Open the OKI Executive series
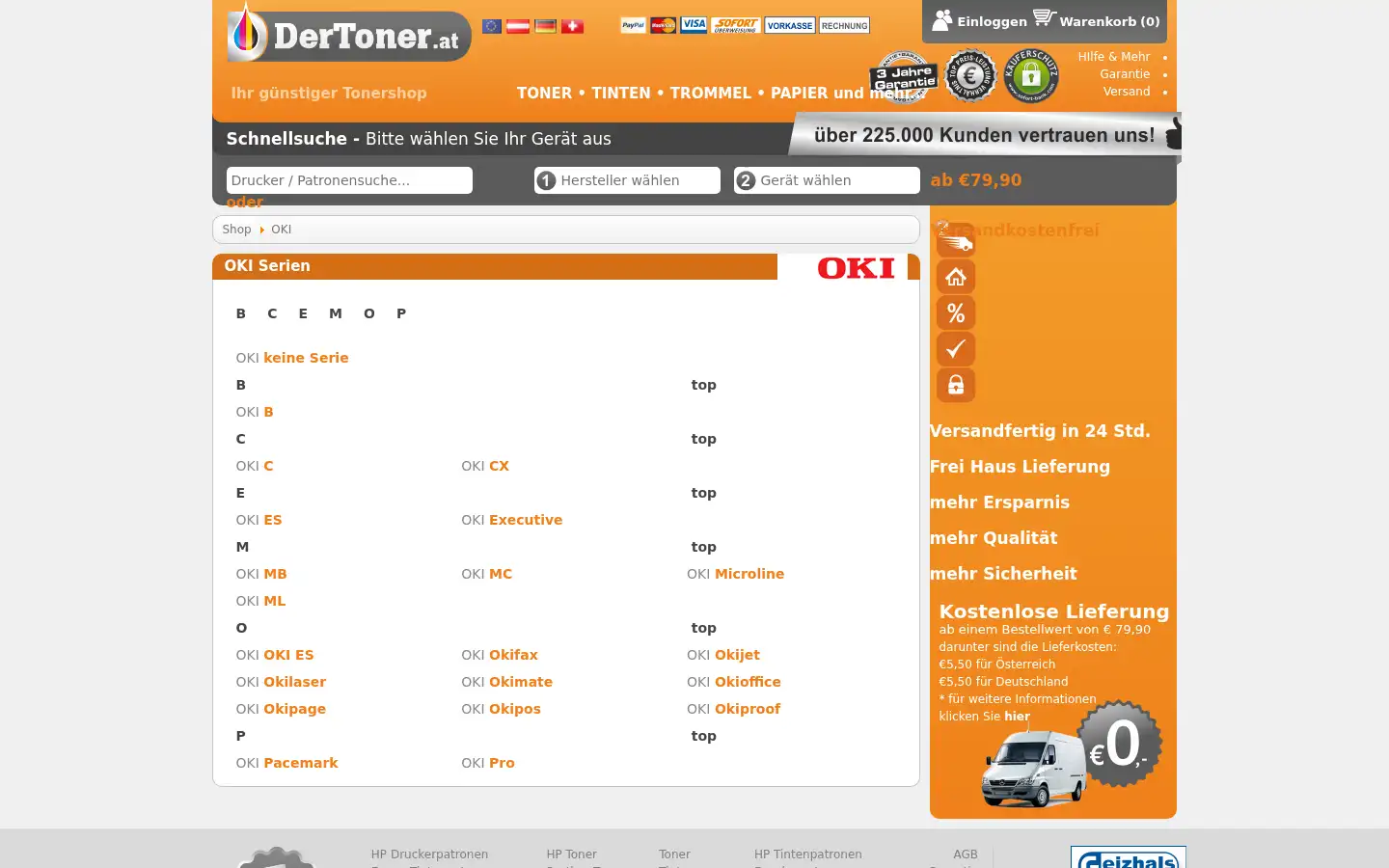The width and height of the screenshot is (1389, 868). (511, 520)
